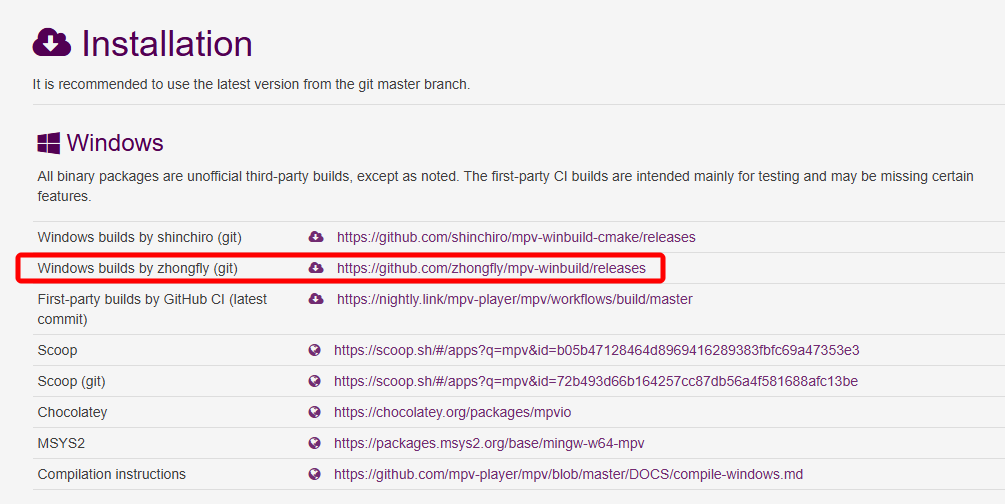The image size is (1005, 504).
Task: Open chocolatey.org mpvio package link
Action: click(x=453, y=412)
